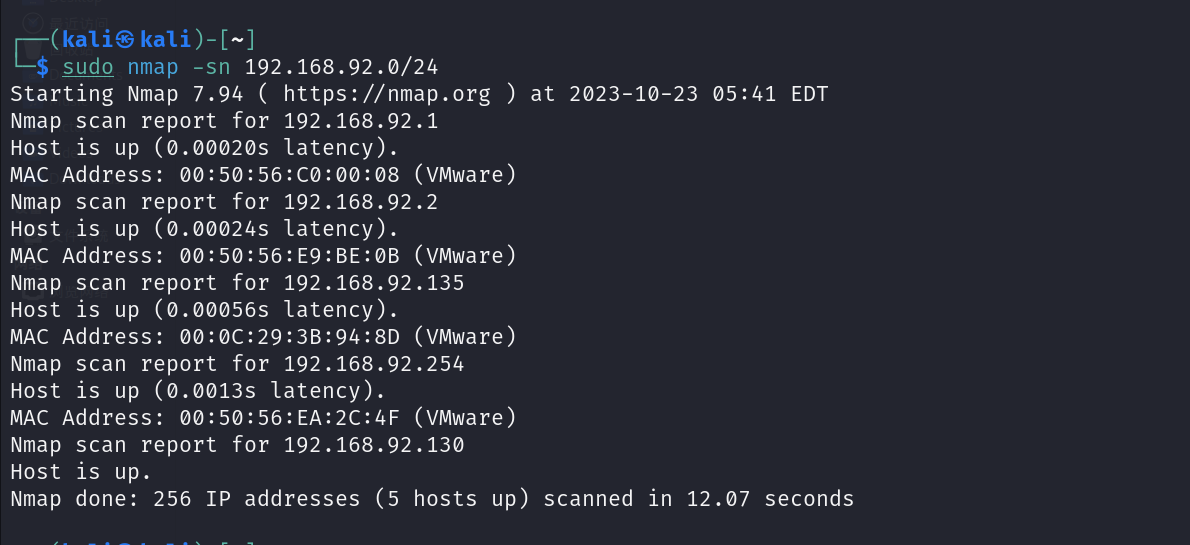Click the underlined sudo command word

pyautogui.click(x=88, y=67)
